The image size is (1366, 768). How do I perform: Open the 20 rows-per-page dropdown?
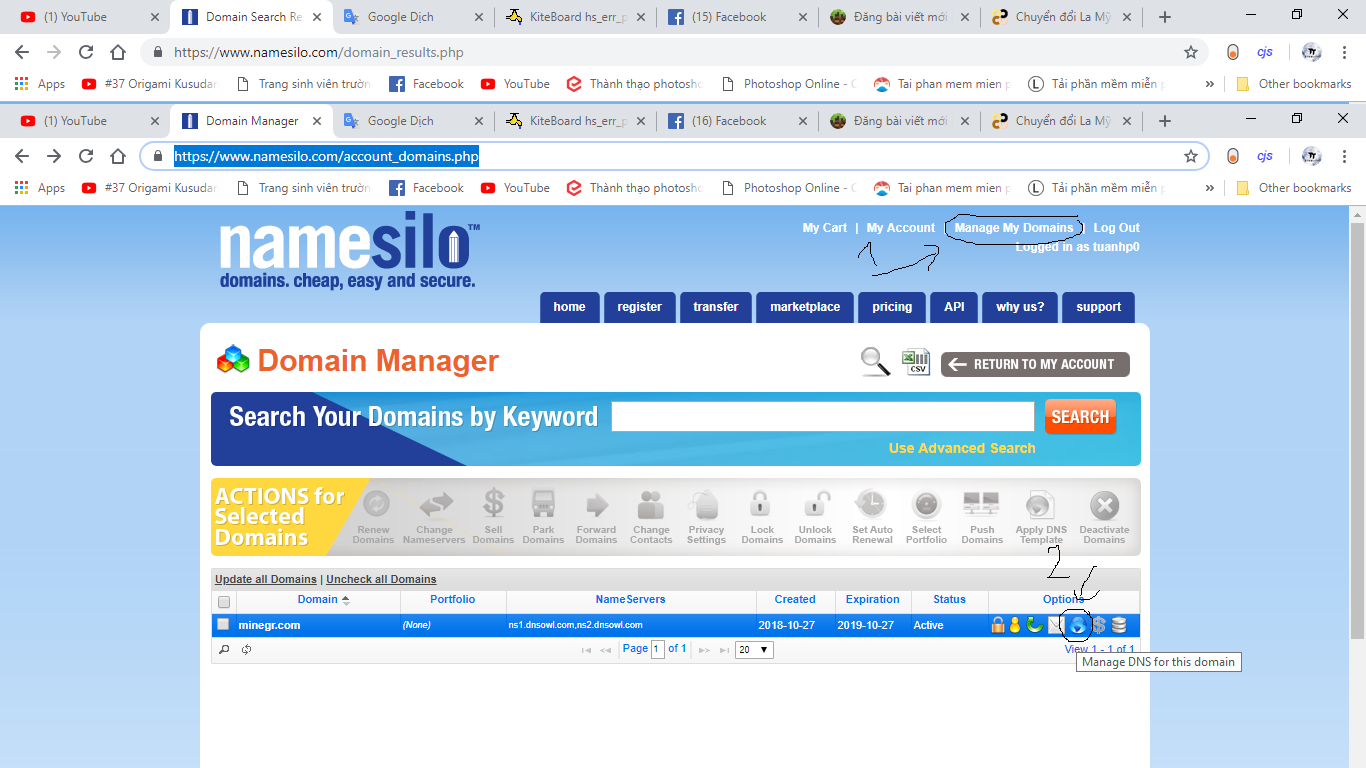(754, 649)
